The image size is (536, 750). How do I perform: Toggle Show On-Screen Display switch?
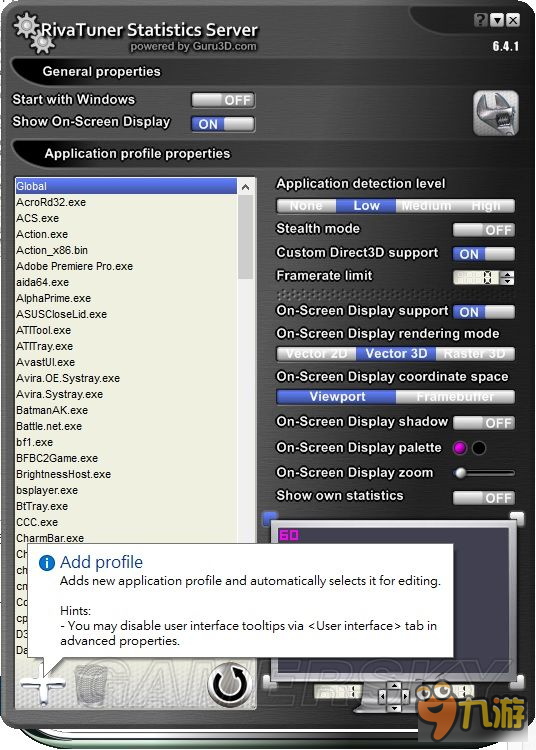223,124
